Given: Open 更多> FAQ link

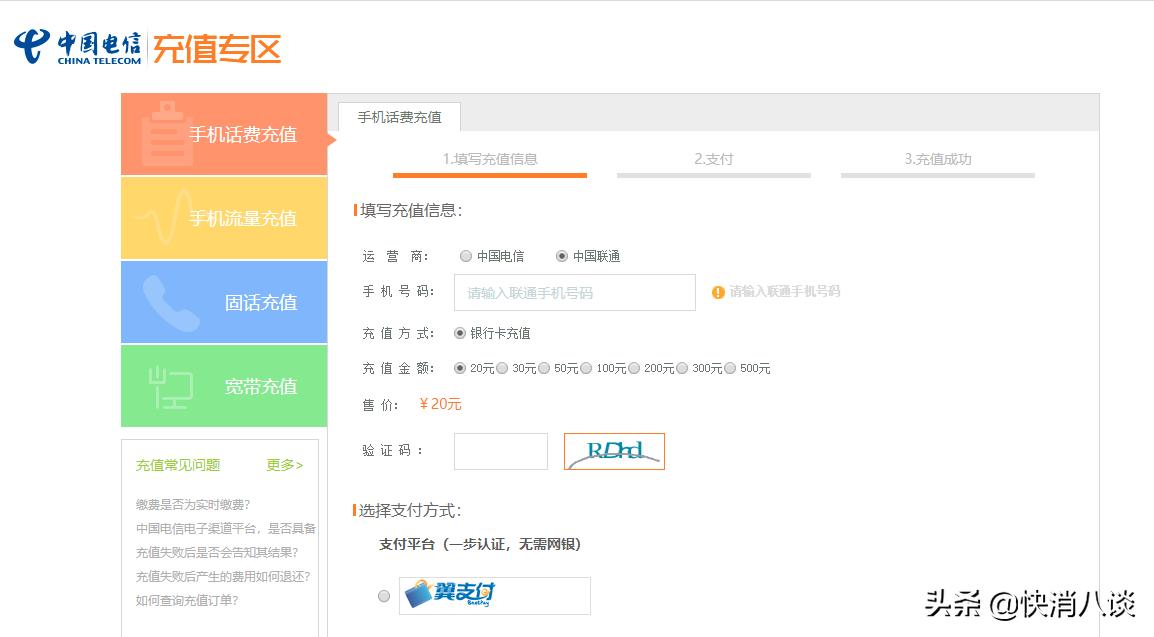Looking at the screenshot, I should [x=284, y=465].
